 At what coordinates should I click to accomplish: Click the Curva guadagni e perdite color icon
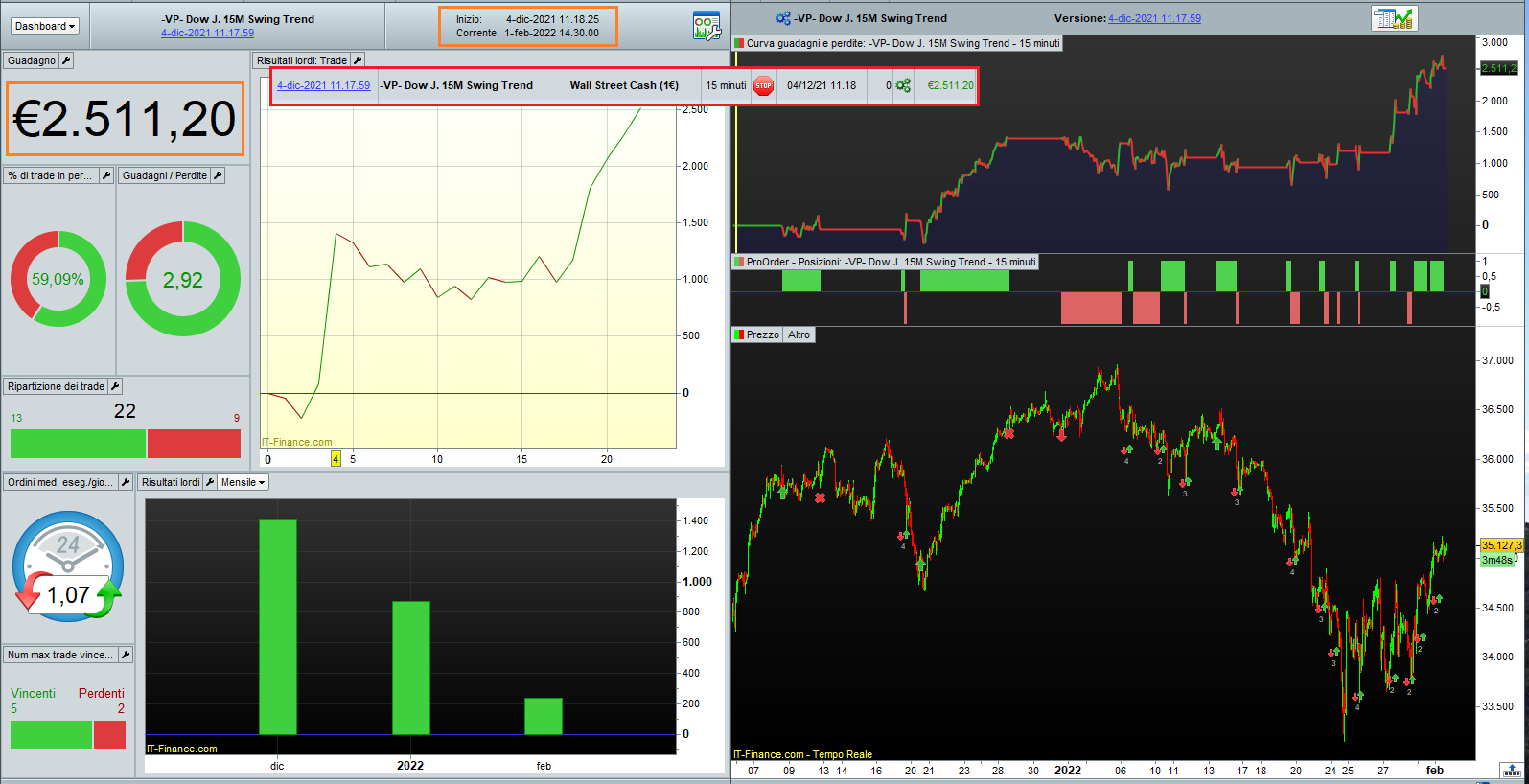(x=739, y=43)
